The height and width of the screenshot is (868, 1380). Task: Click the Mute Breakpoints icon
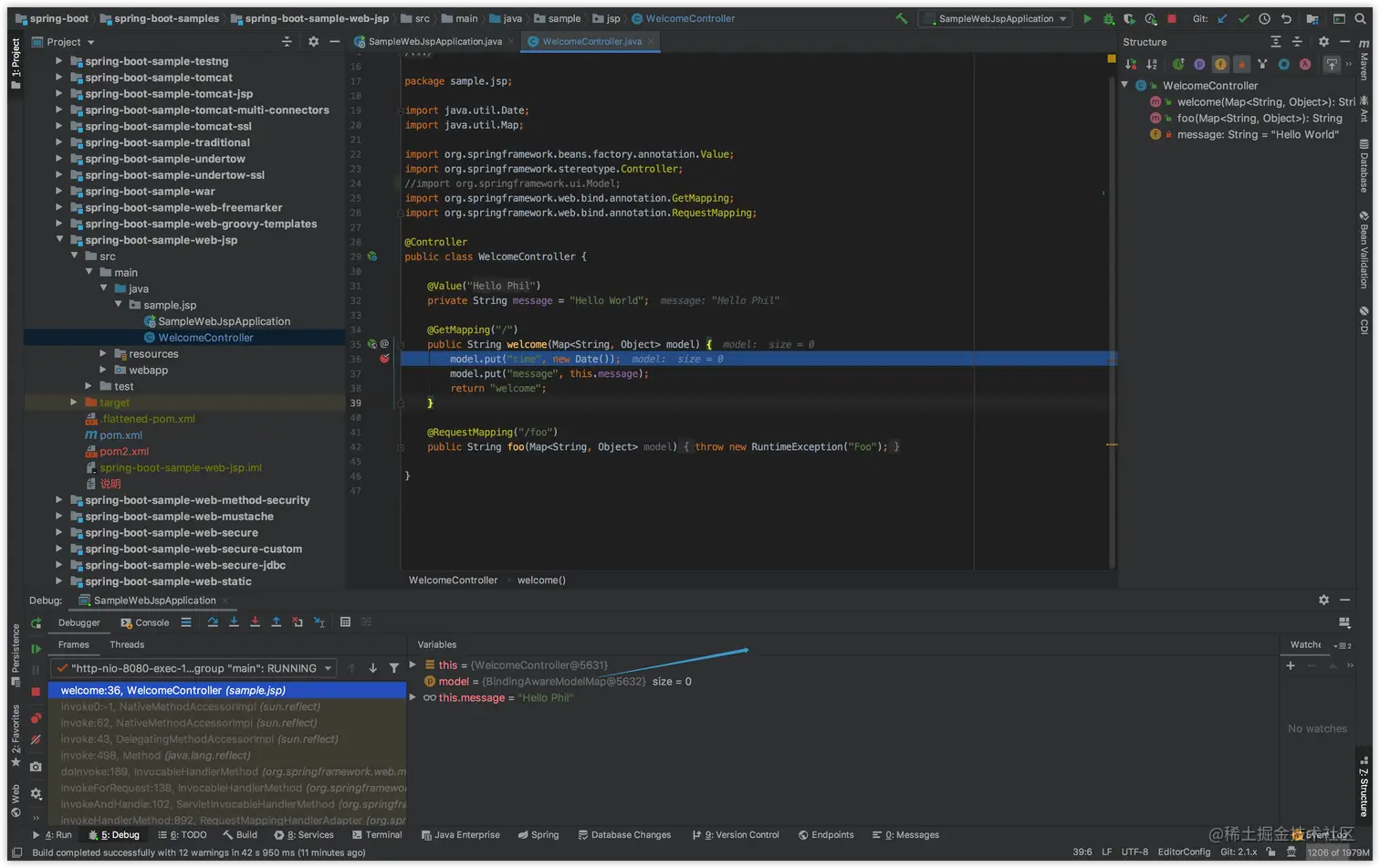(36, 739)
